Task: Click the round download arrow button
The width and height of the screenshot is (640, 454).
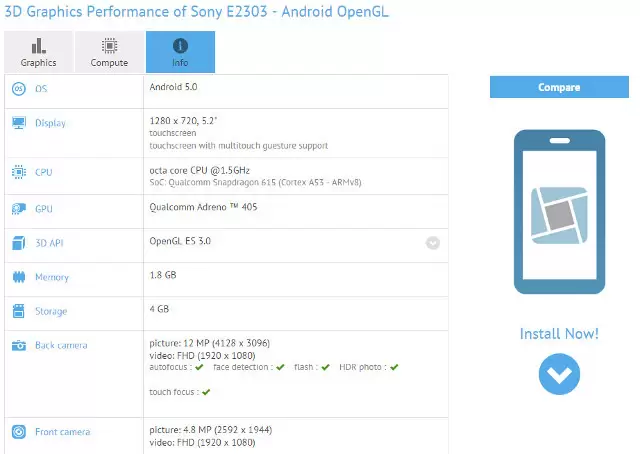Action: (x=559, y=374)
